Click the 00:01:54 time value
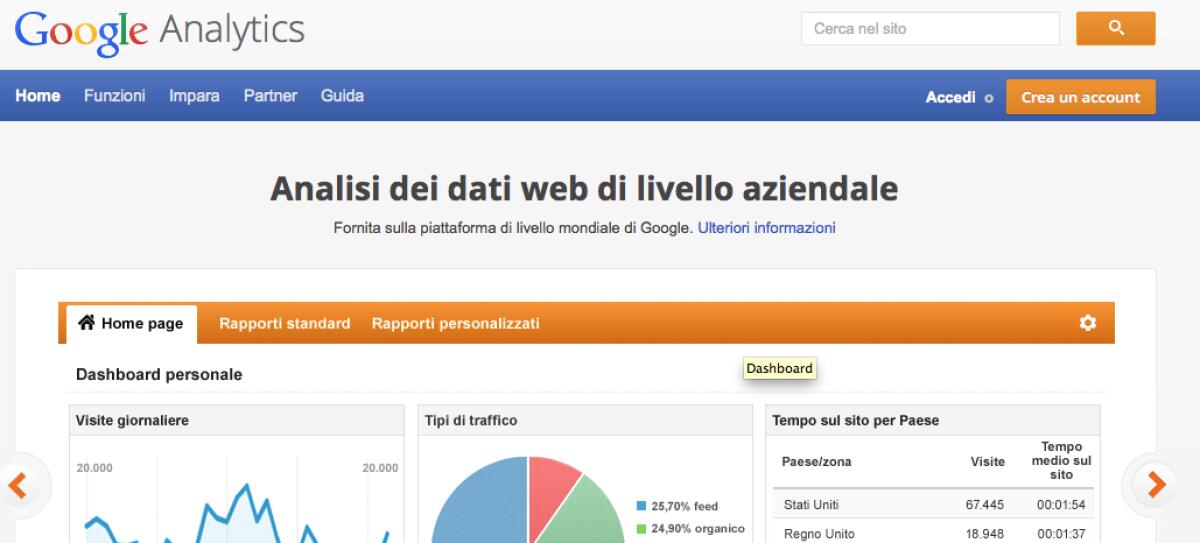Screen dimensions: 1200x543 tap(1062, 506)
